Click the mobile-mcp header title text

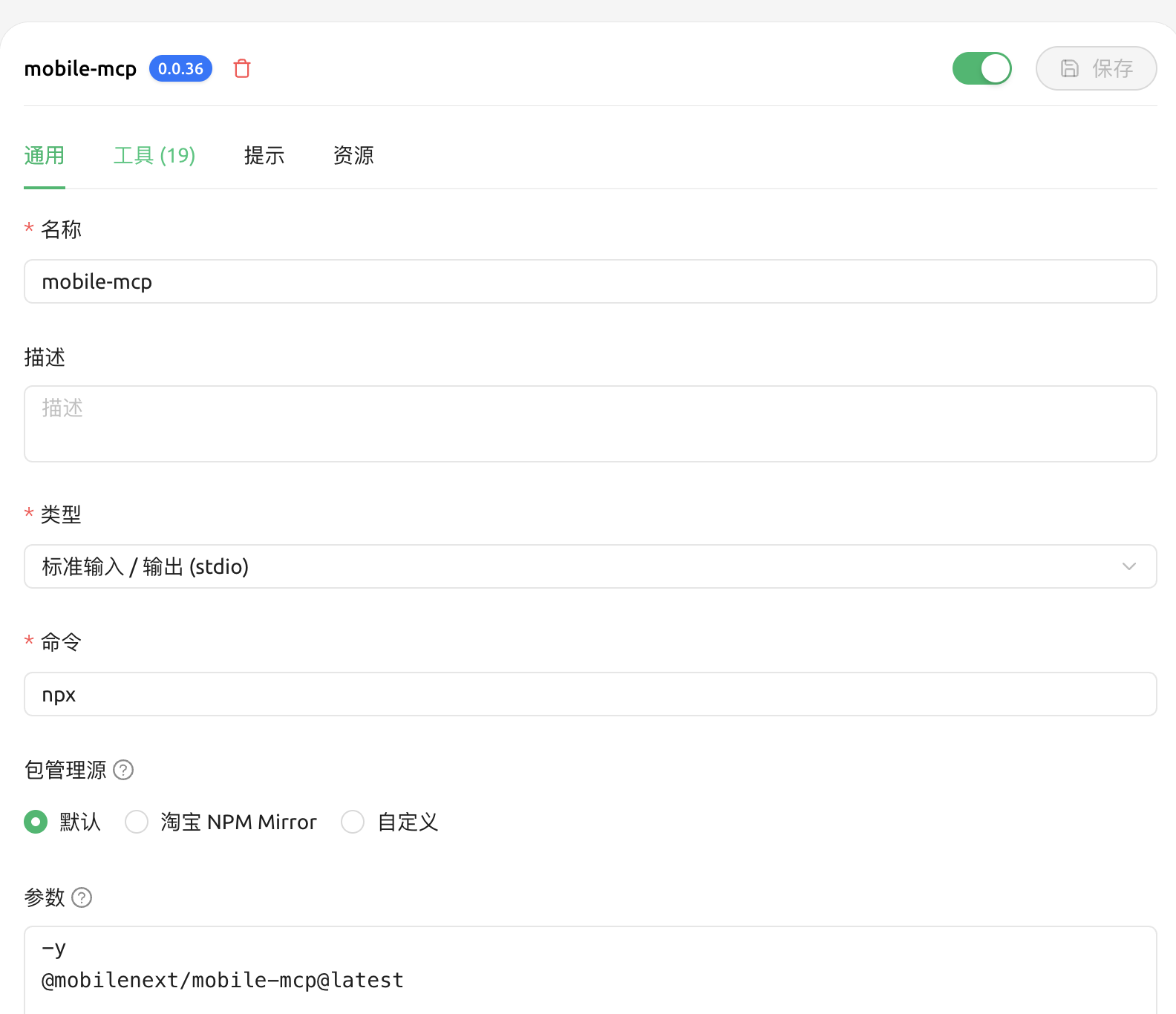pyautogui.click(x=80, y=68)
